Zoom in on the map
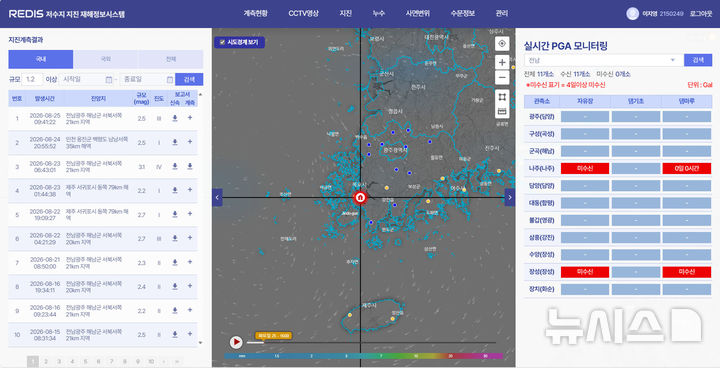 point(502,62)
